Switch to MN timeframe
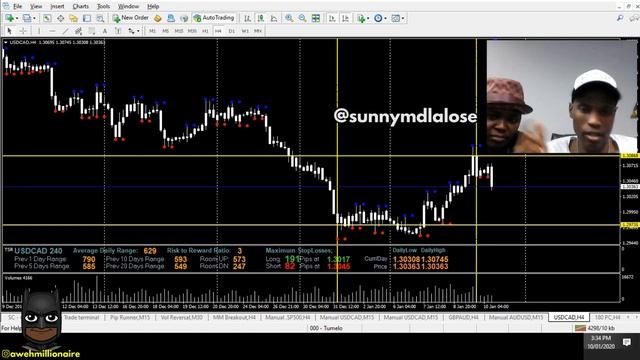The height and width of the screenshot is (360, 640). [x=258, y=31]
